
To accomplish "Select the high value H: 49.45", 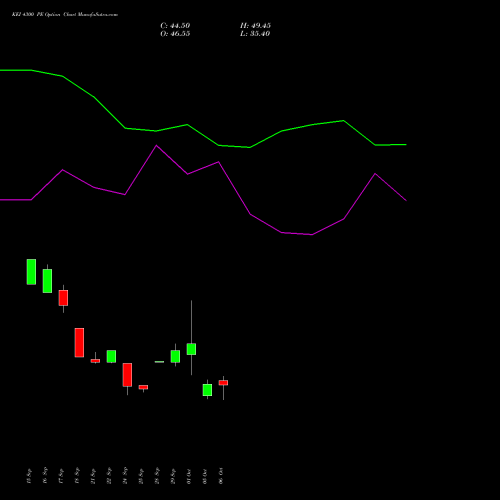I will (255, 26).
